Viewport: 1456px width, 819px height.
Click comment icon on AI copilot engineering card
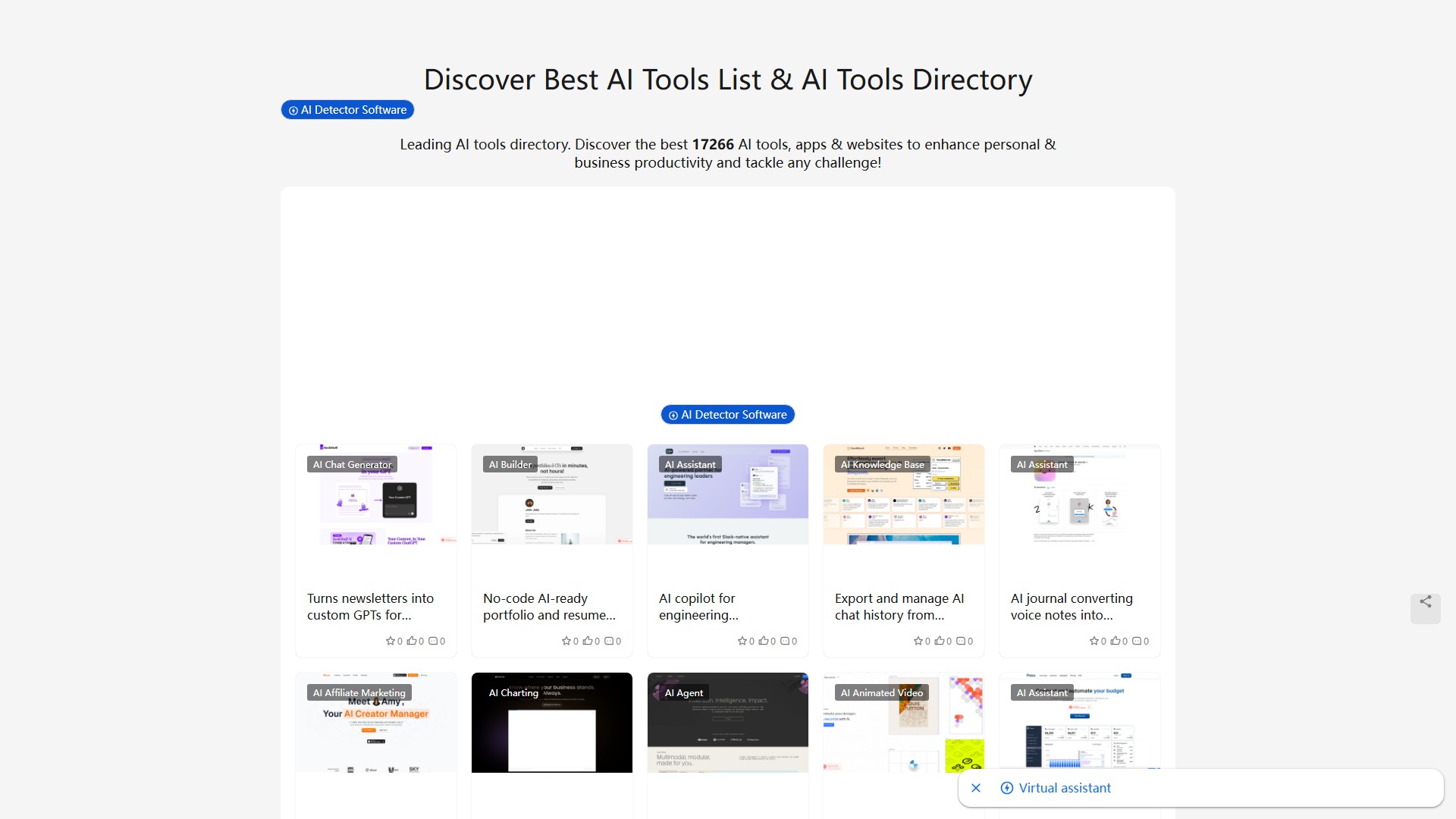click(784, 641)
